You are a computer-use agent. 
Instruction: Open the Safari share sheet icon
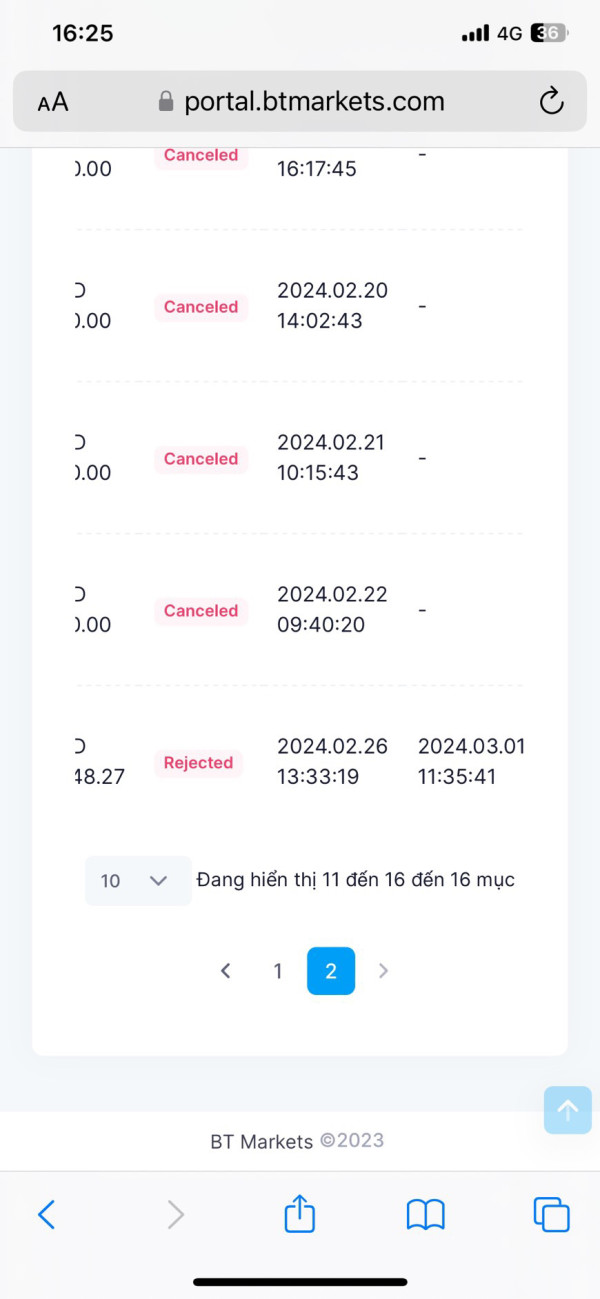coord(300,1214)
